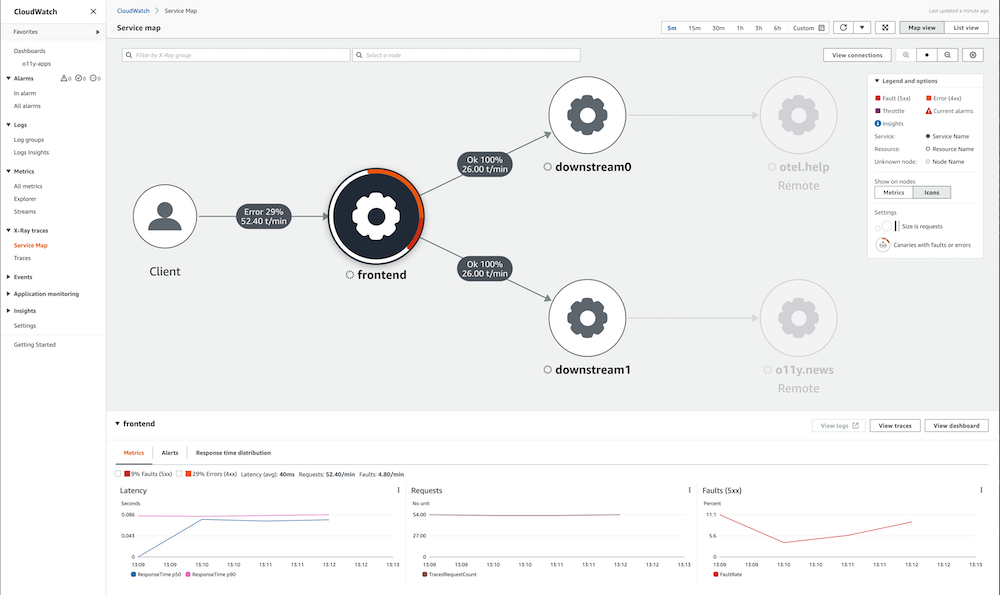Close the CloudWatch navigation sidebar
Viewport: 1000px width, 595px height.
point(93,11)
